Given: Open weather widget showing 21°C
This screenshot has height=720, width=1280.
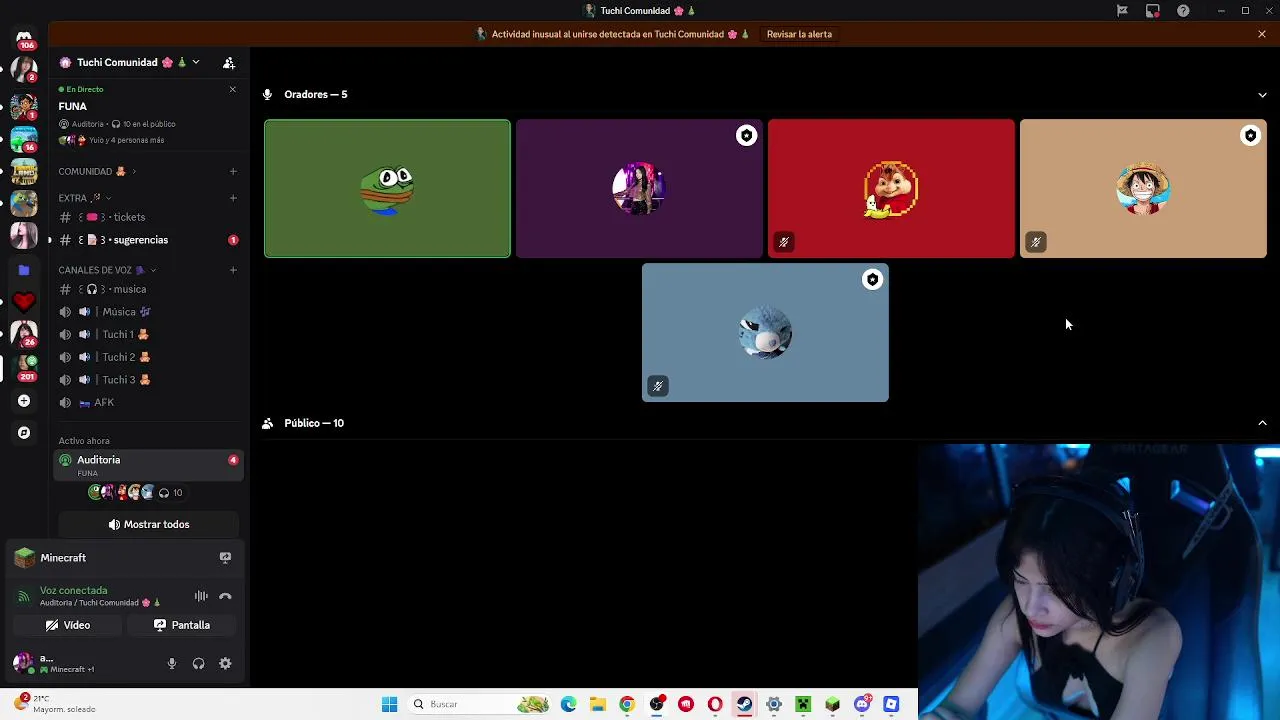Looking at the screenshot, I should 55,703.
